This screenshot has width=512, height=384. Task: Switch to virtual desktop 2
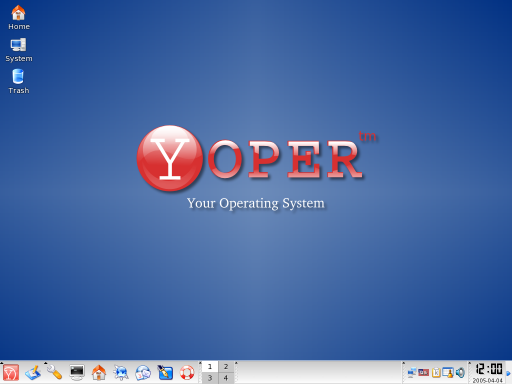click(226, 367)
